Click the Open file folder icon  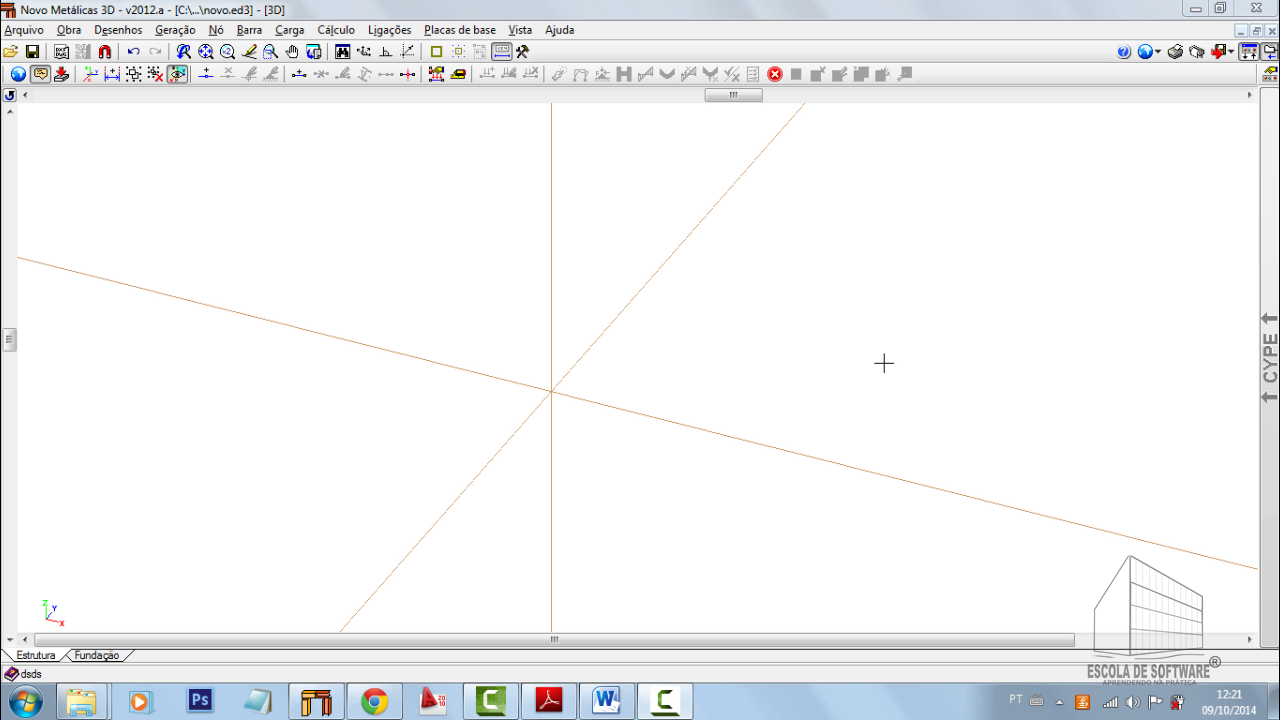[x=11, y=52]
